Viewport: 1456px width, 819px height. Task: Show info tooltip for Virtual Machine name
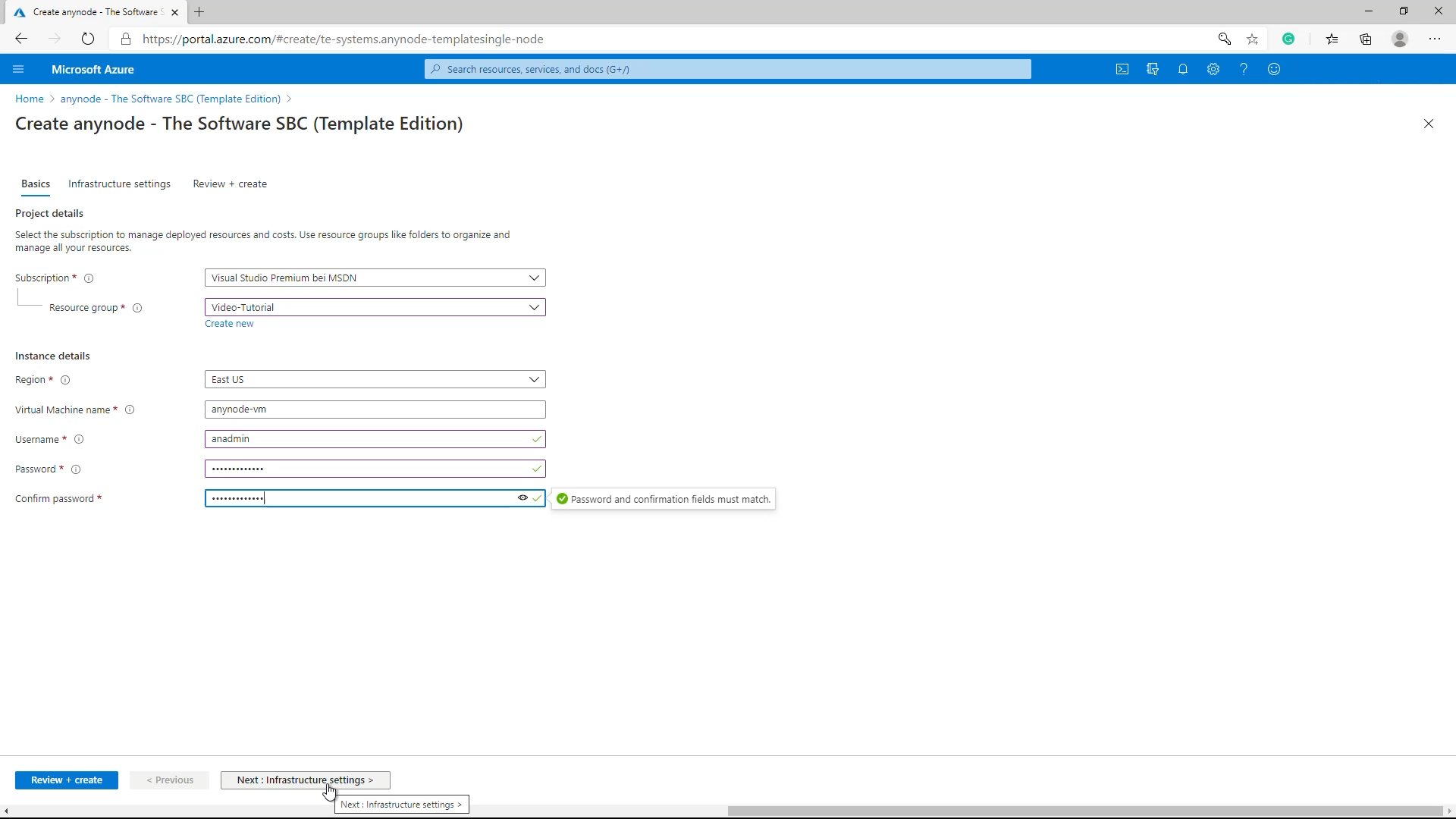click(130, 410)
